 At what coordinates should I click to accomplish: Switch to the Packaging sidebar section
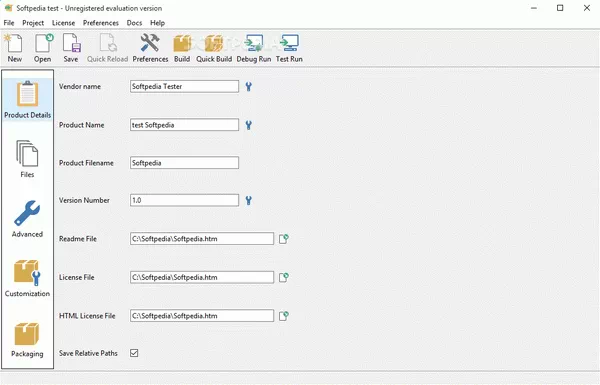27,339
